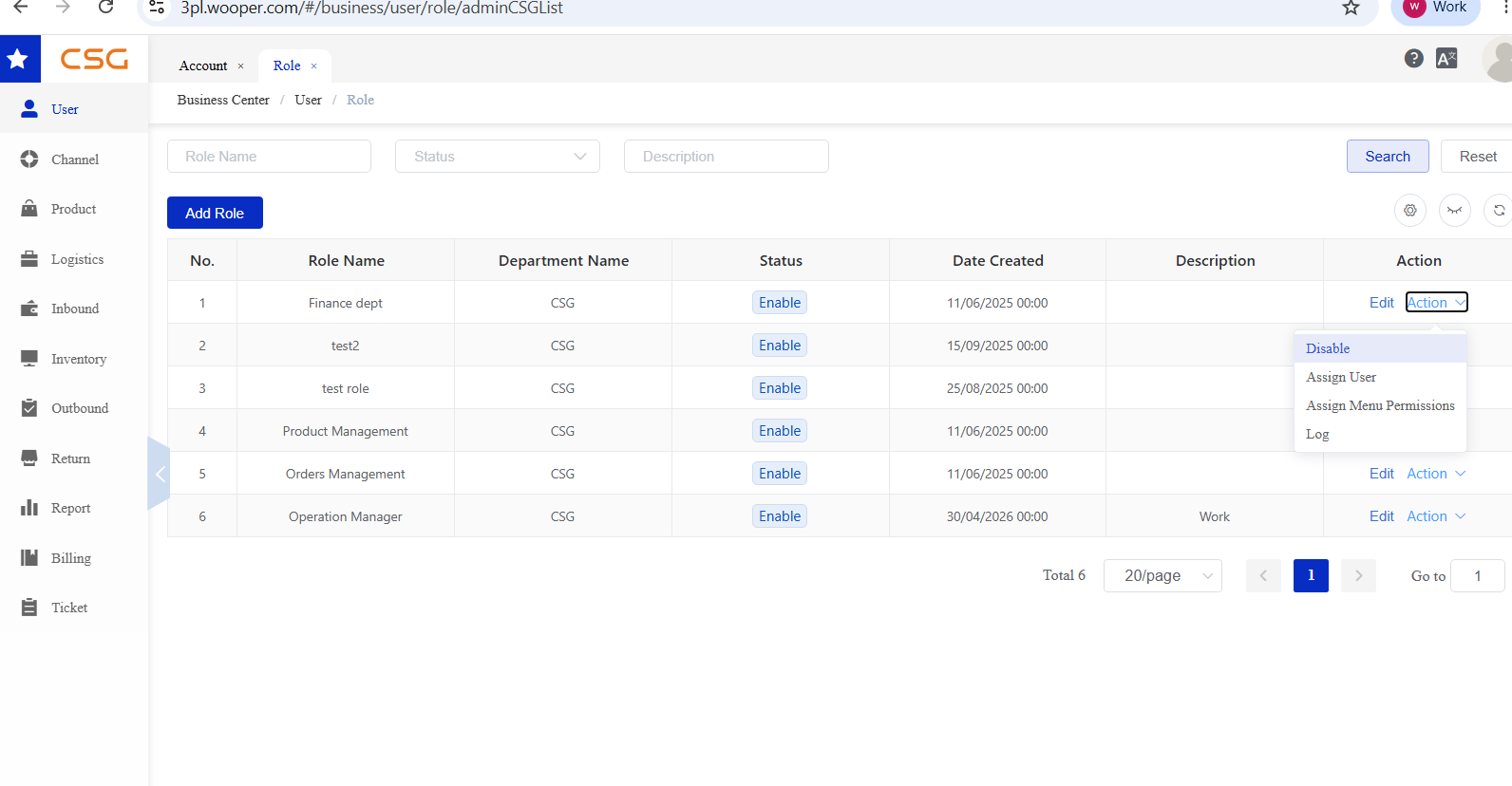
Task: Reset the search filters
Action: pyautogui.click(x=1478, y=157)
